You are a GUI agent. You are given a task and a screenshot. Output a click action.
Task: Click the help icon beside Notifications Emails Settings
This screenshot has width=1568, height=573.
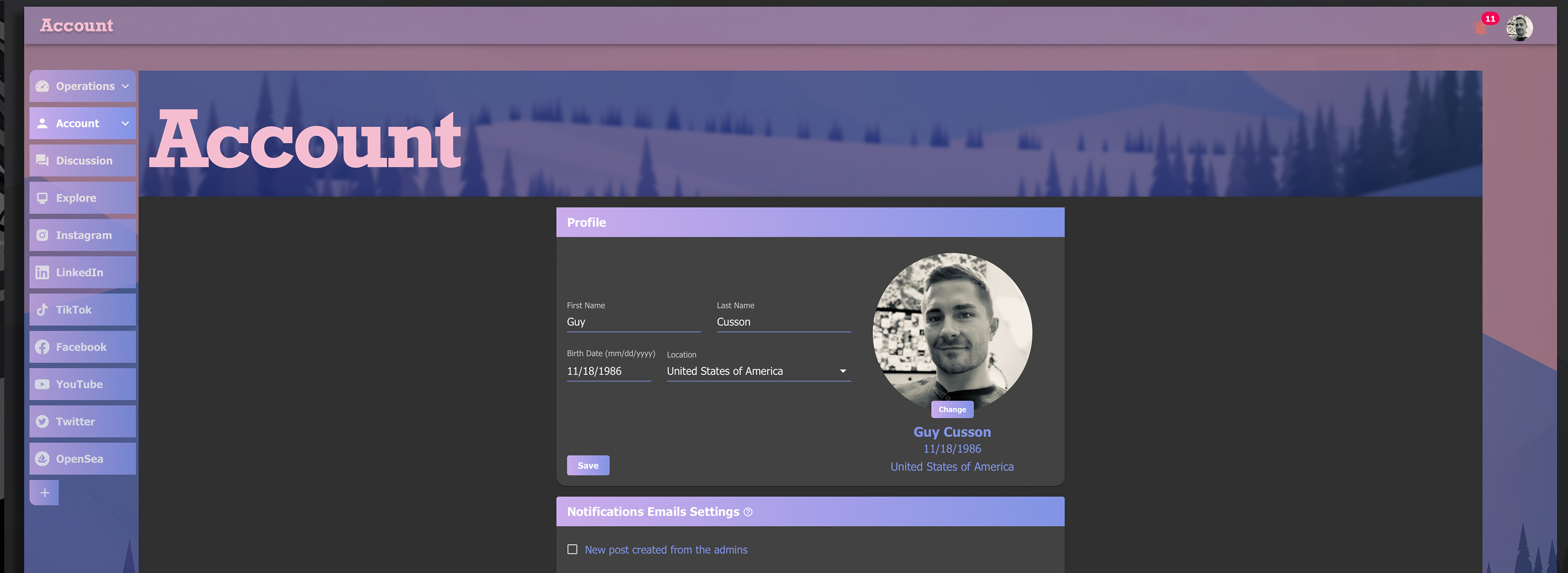click(x=748, y=512)
